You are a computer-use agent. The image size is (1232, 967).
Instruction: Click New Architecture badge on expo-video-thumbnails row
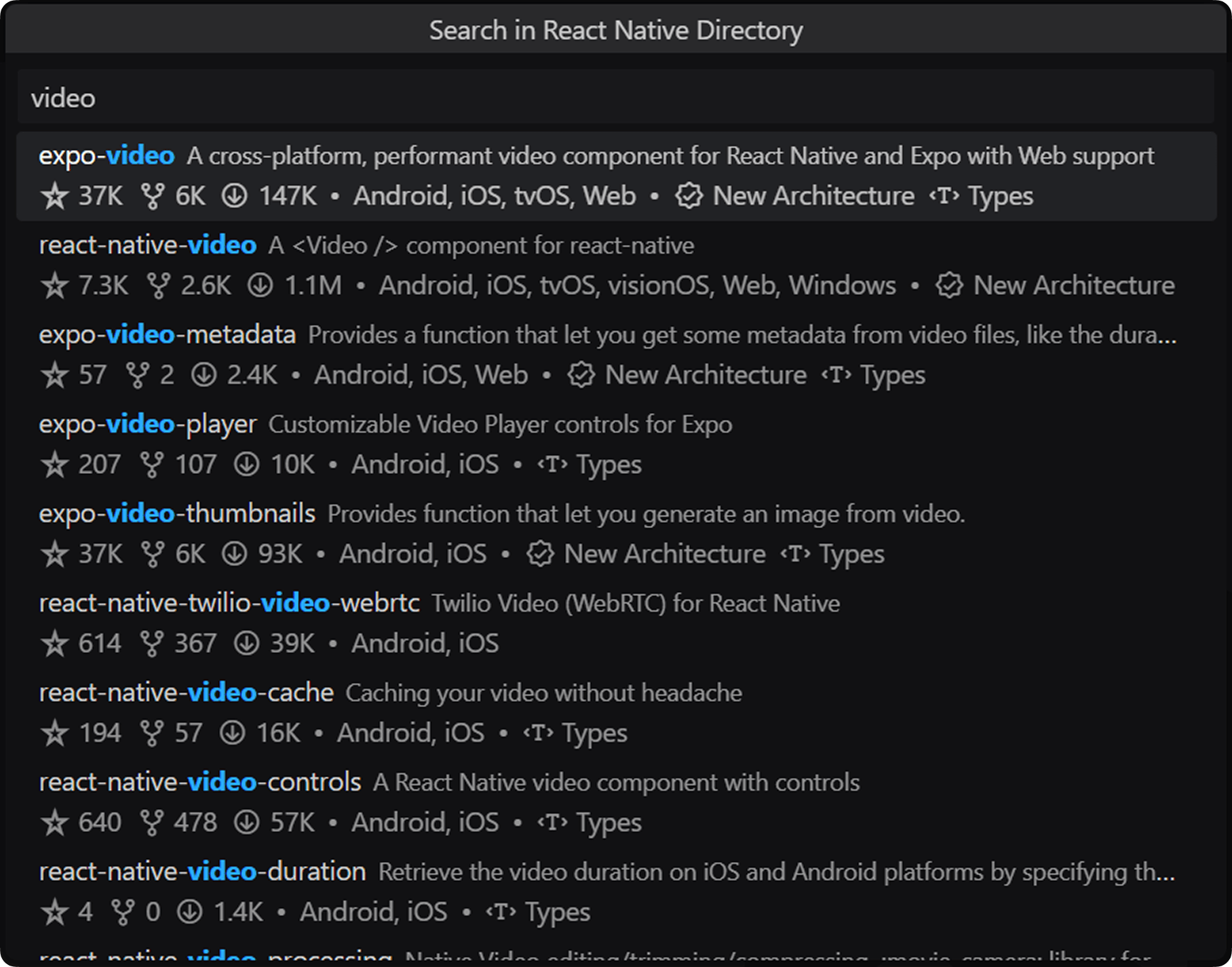[540, 554]
